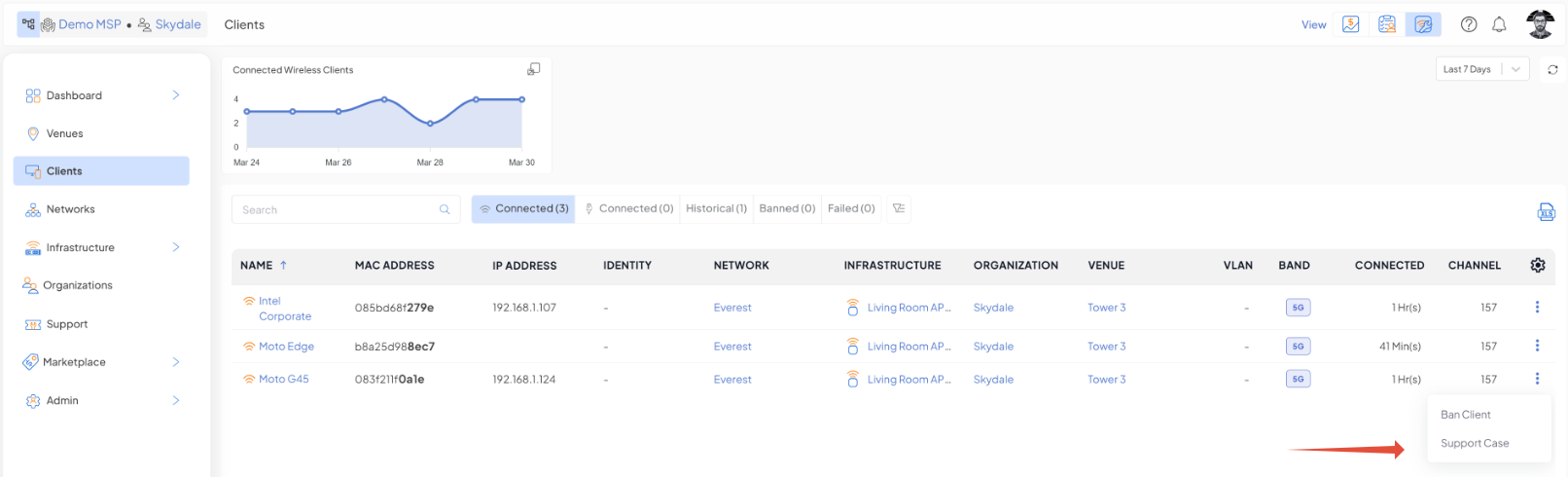1568x477 pixels.
Task: Click the refresh icon
Action: [x=1552, y=70]
